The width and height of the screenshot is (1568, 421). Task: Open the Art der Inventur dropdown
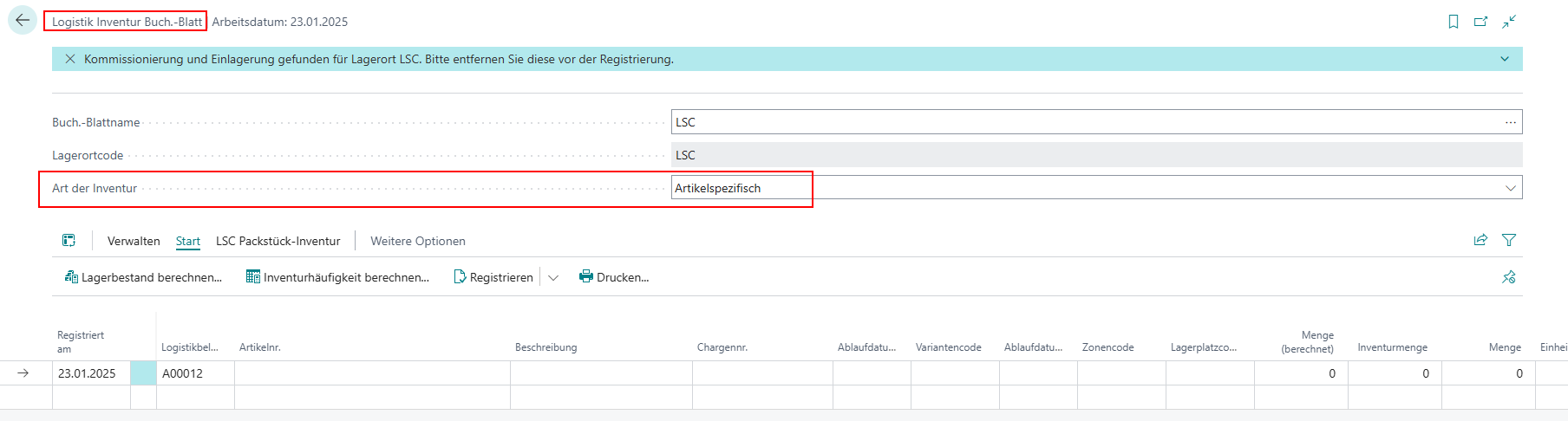(1511, 188)
